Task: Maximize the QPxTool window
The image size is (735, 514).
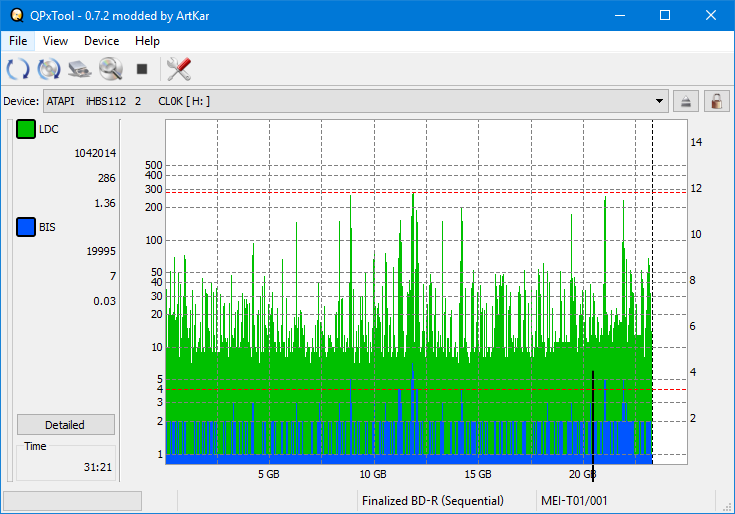Action: [665, 15]
